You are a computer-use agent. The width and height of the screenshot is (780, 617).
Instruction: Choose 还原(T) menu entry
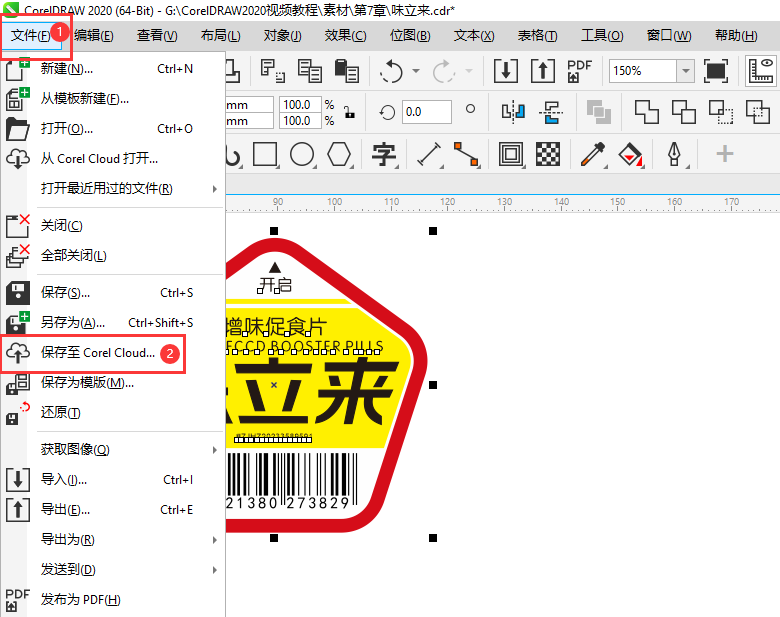pos(112,412)
